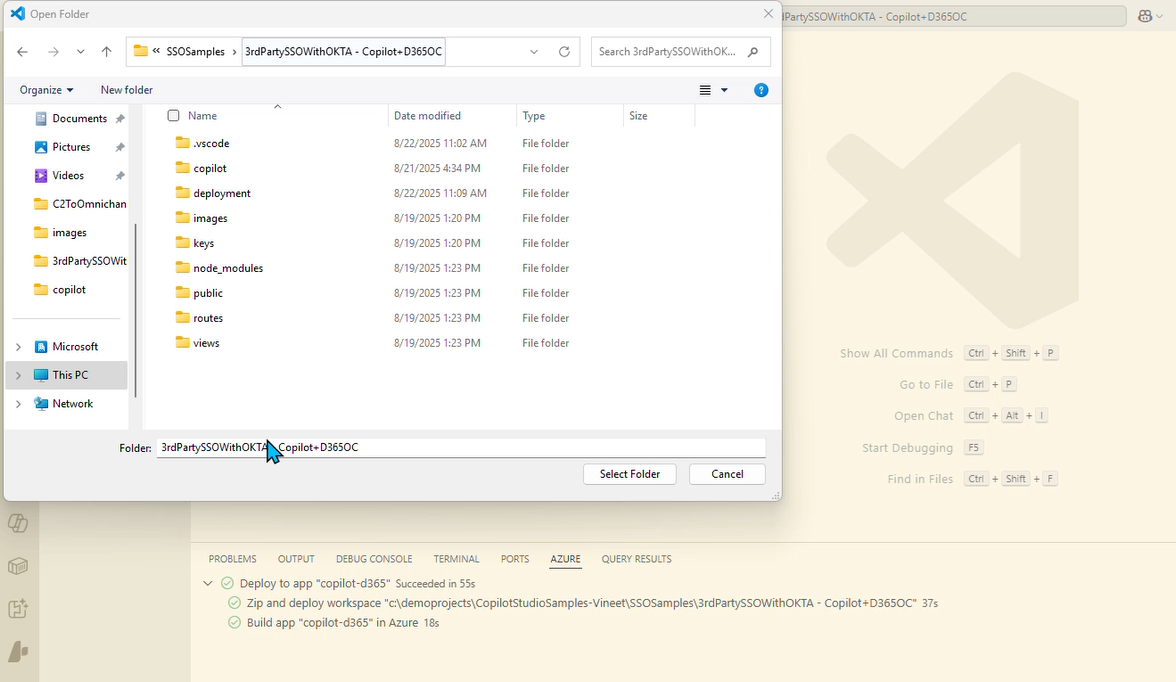Switch to the TERMINAL tab

tap(456, 559)
